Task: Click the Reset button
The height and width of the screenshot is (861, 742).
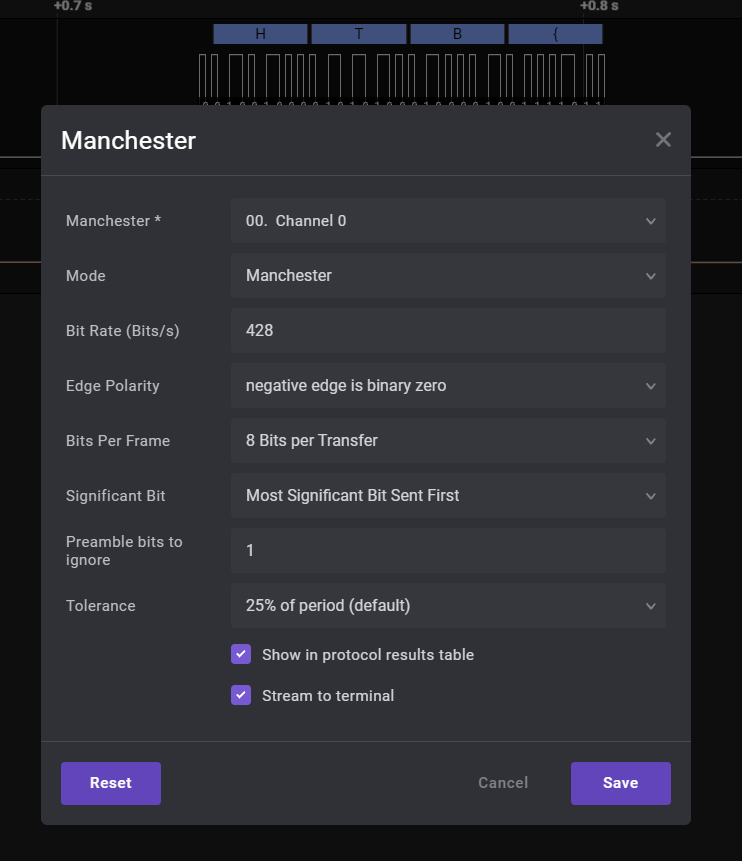Action: pos(110,783)
